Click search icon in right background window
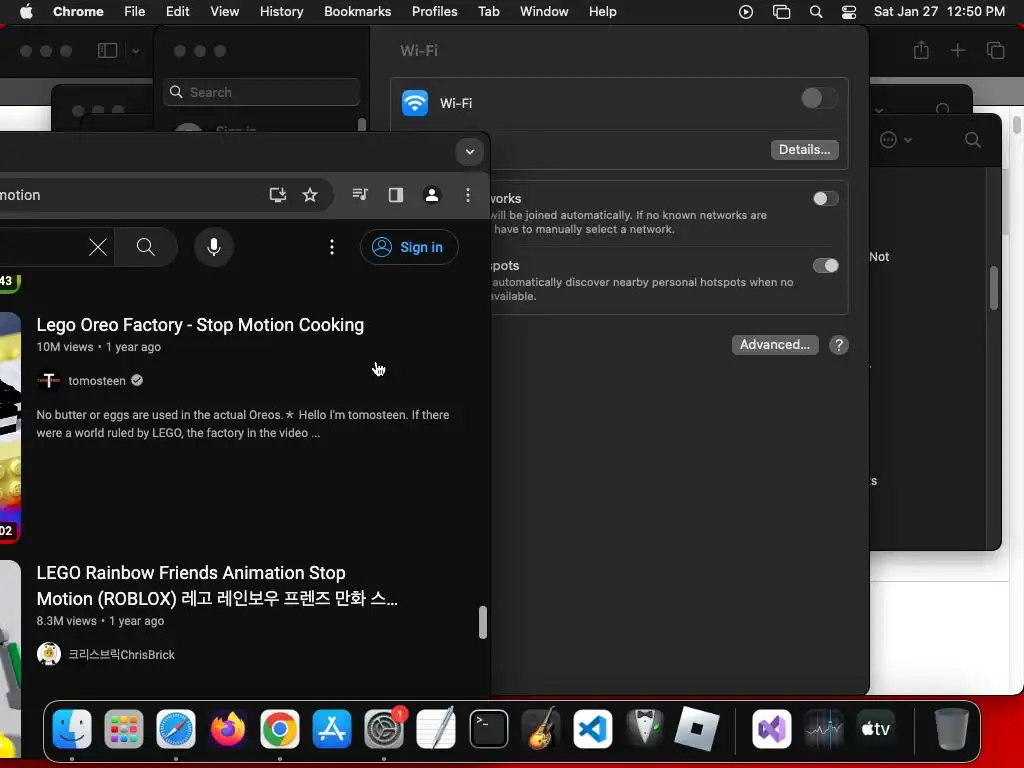 click(x=972, y=140)
